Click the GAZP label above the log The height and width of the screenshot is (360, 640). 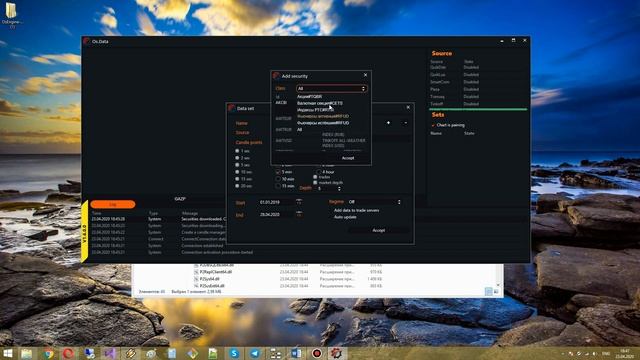point(180,199)
